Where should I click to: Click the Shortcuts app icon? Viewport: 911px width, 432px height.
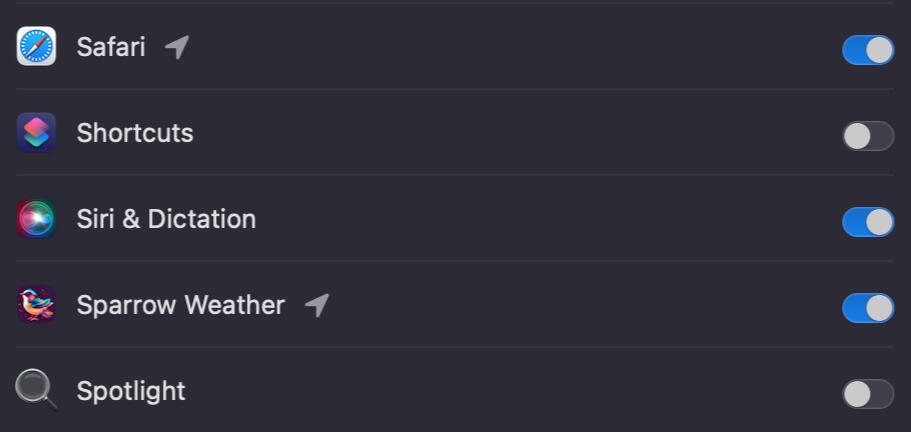[36, 133]
